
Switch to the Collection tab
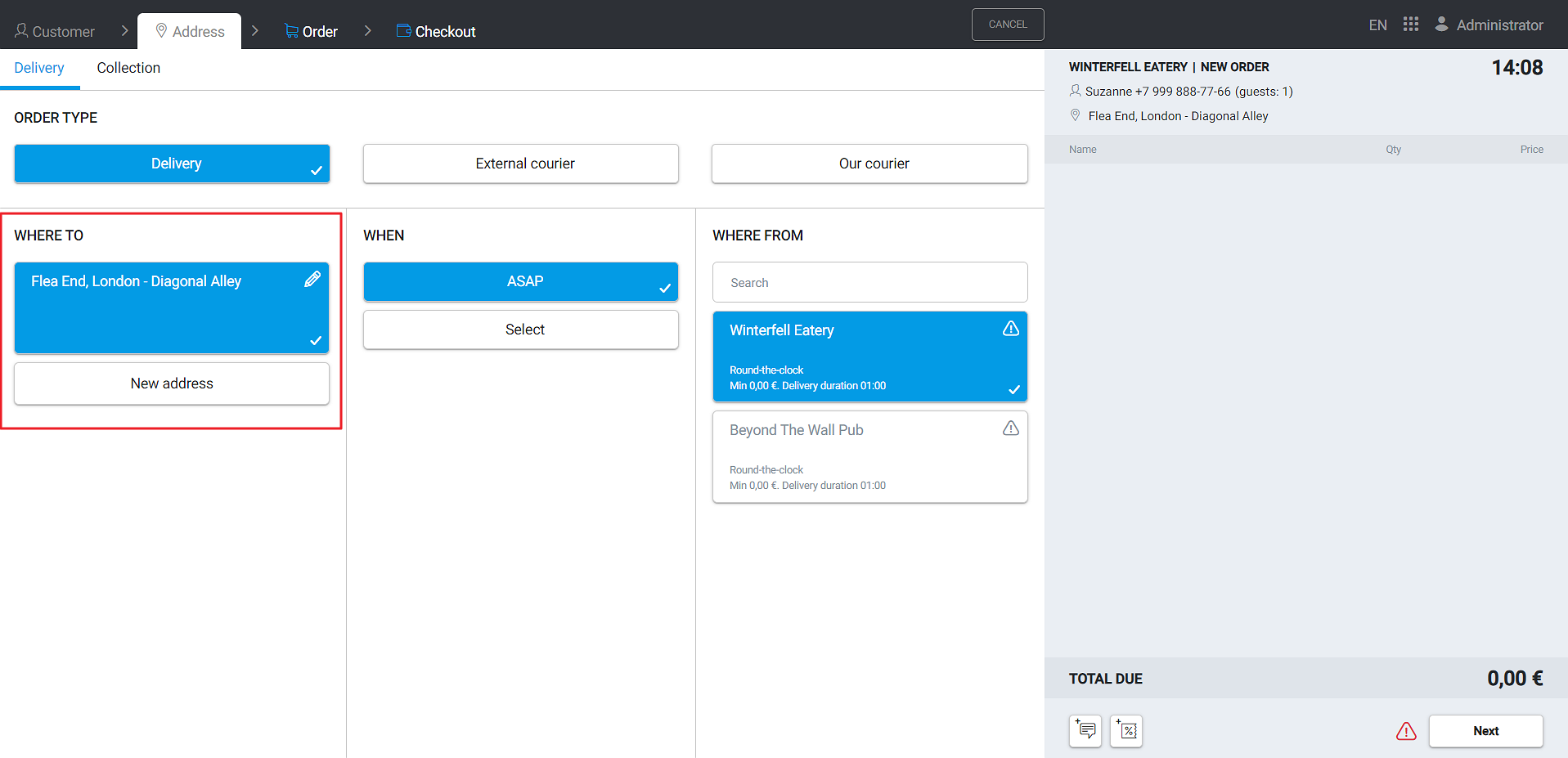click(128, 69)
